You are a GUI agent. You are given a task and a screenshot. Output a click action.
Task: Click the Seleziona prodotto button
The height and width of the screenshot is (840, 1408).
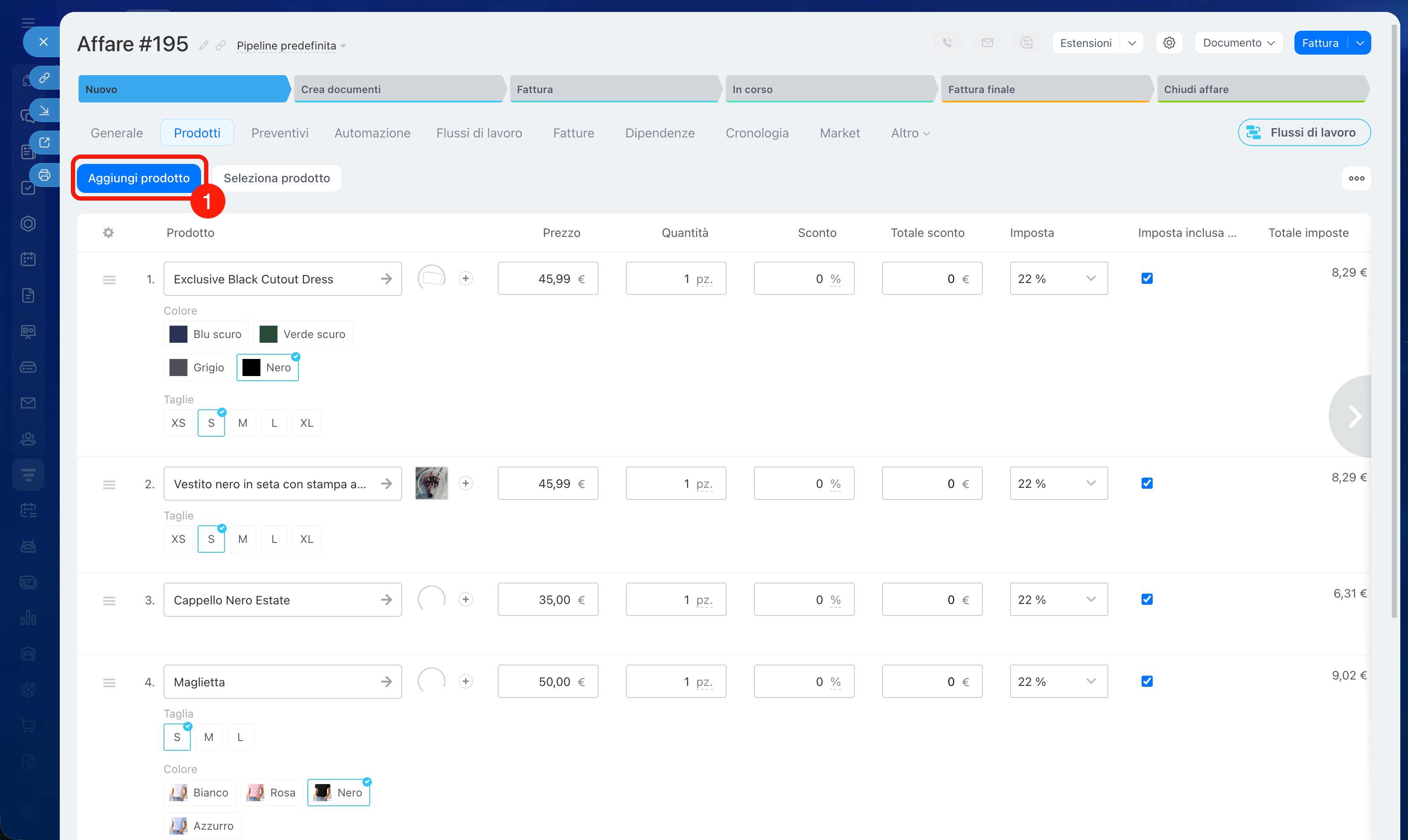pyautogui.click(x=276, y=178)
